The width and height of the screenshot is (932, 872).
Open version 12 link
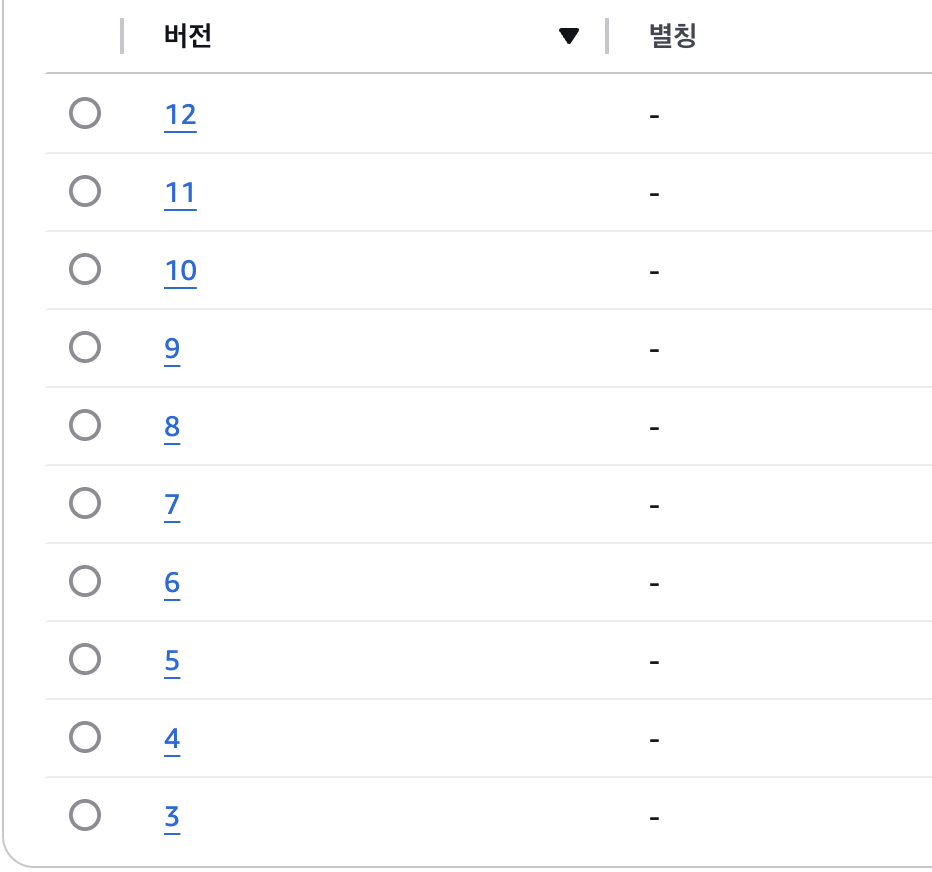click(180, 115)
